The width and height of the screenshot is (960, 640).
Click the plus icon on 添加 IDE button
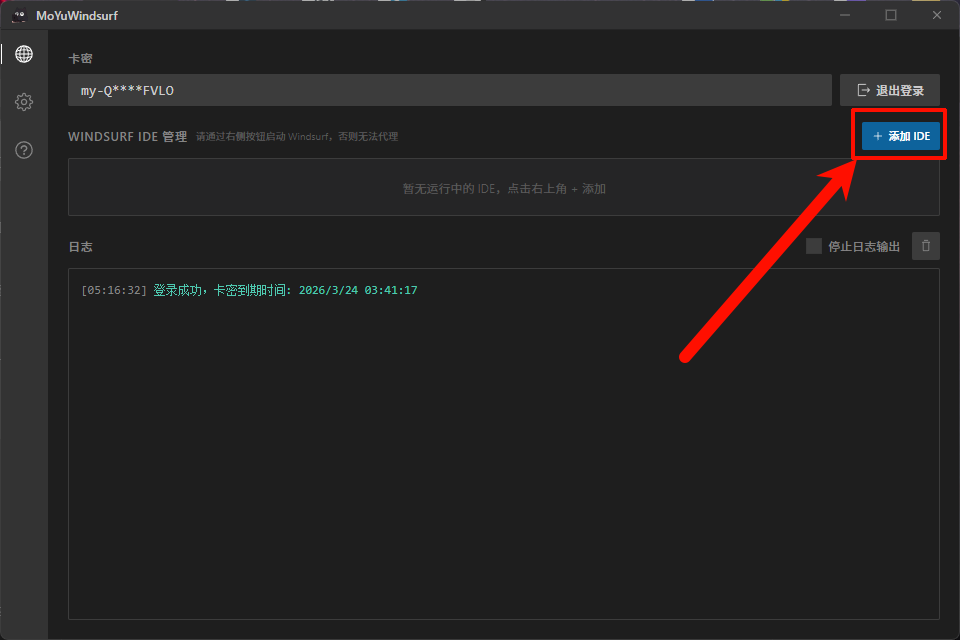877,136
